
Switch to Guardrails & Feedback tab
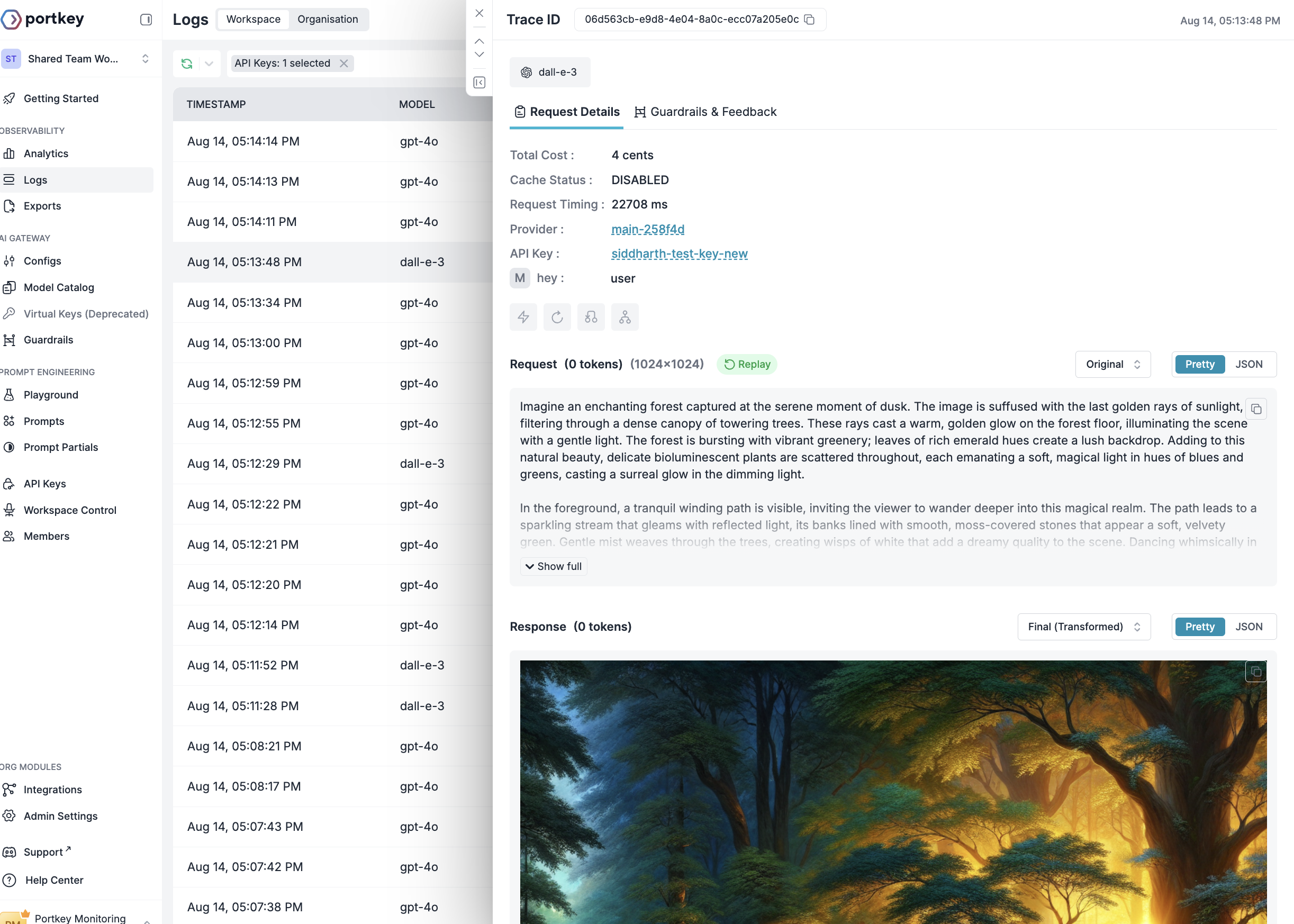(713, 112)
